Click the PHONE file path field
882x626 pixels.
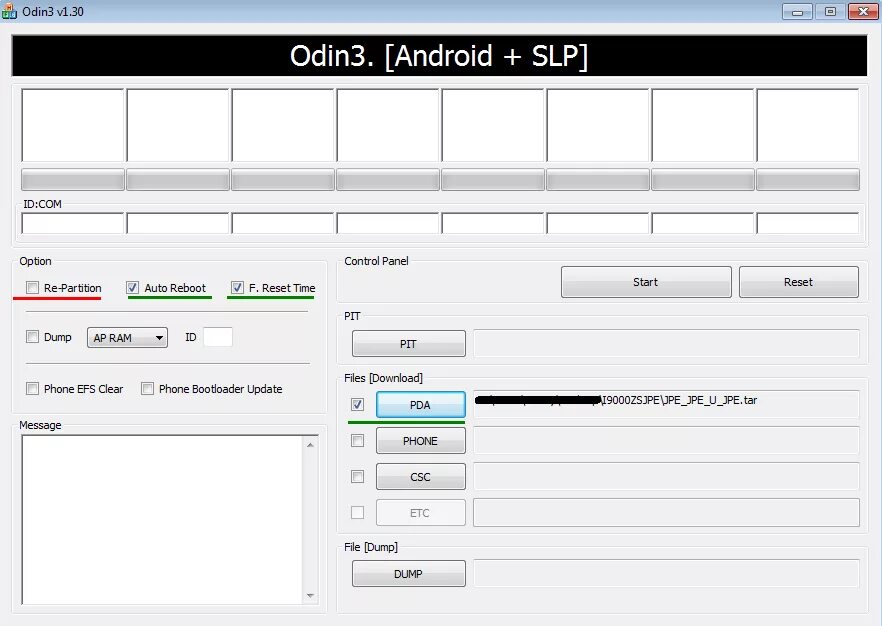pos(666,440)
